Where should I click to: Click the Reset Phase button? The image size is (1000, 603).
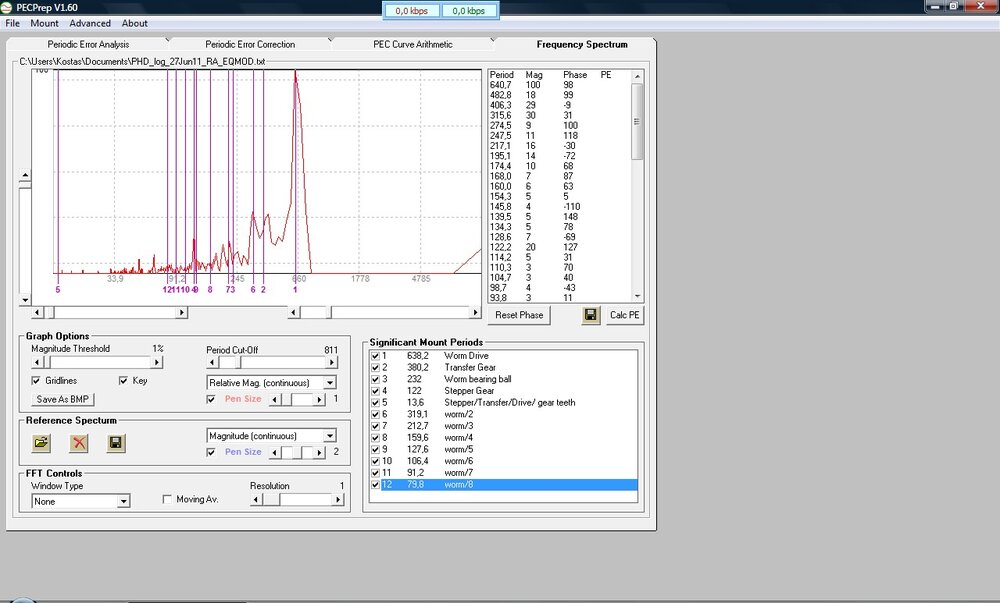click(x=519, y=315)
